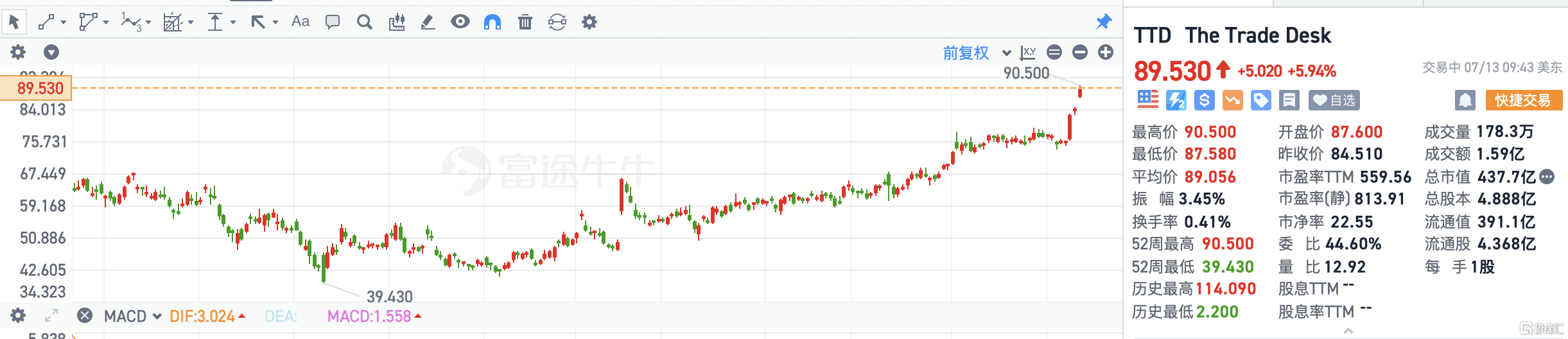Set a price alert with bell icon
Viewport: 1568px width, 339px height.
pos(1465,100)
